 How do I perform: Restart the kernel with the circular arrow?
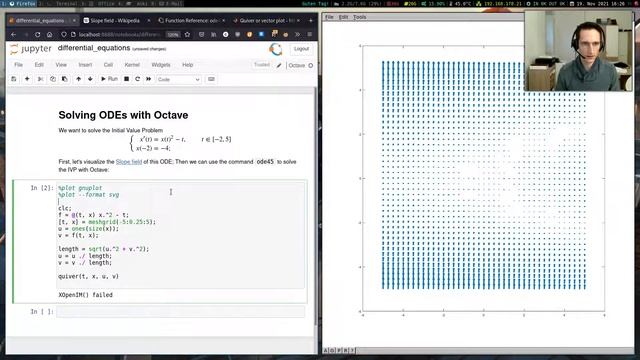pyautogui.click(x=138, y=79)
